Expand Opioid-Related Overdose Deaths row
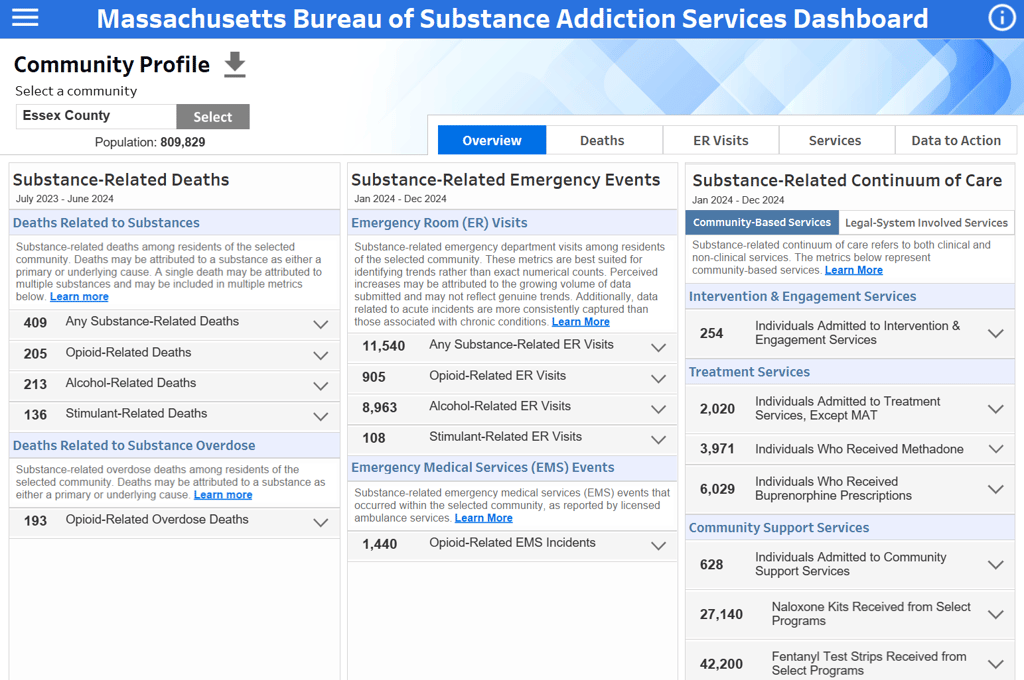The image size is (1024, 680). (174, 522)
